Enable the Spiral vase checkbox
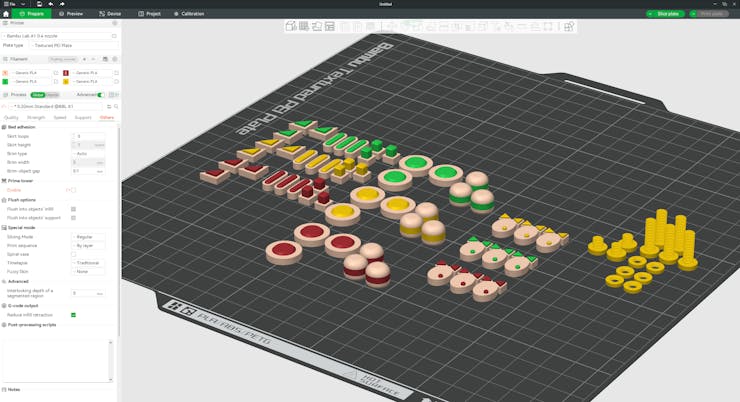740x402 pixels. click(x=73, y=254)
